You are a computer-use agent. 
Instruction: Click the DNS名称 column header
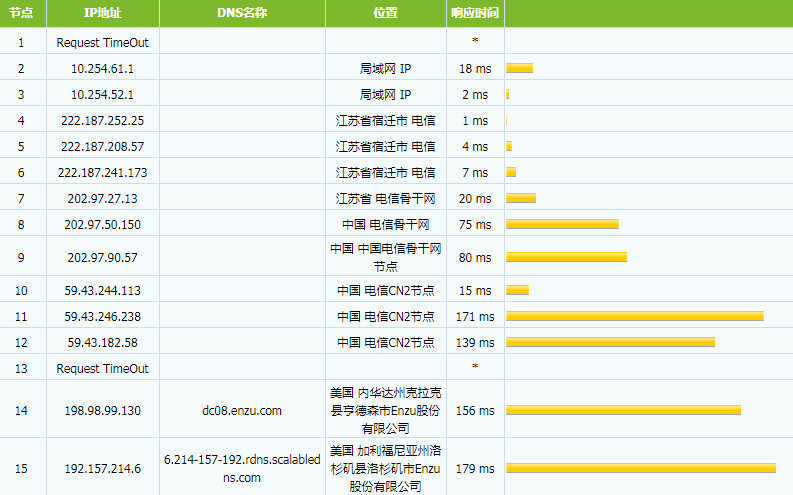pos(242,13)
